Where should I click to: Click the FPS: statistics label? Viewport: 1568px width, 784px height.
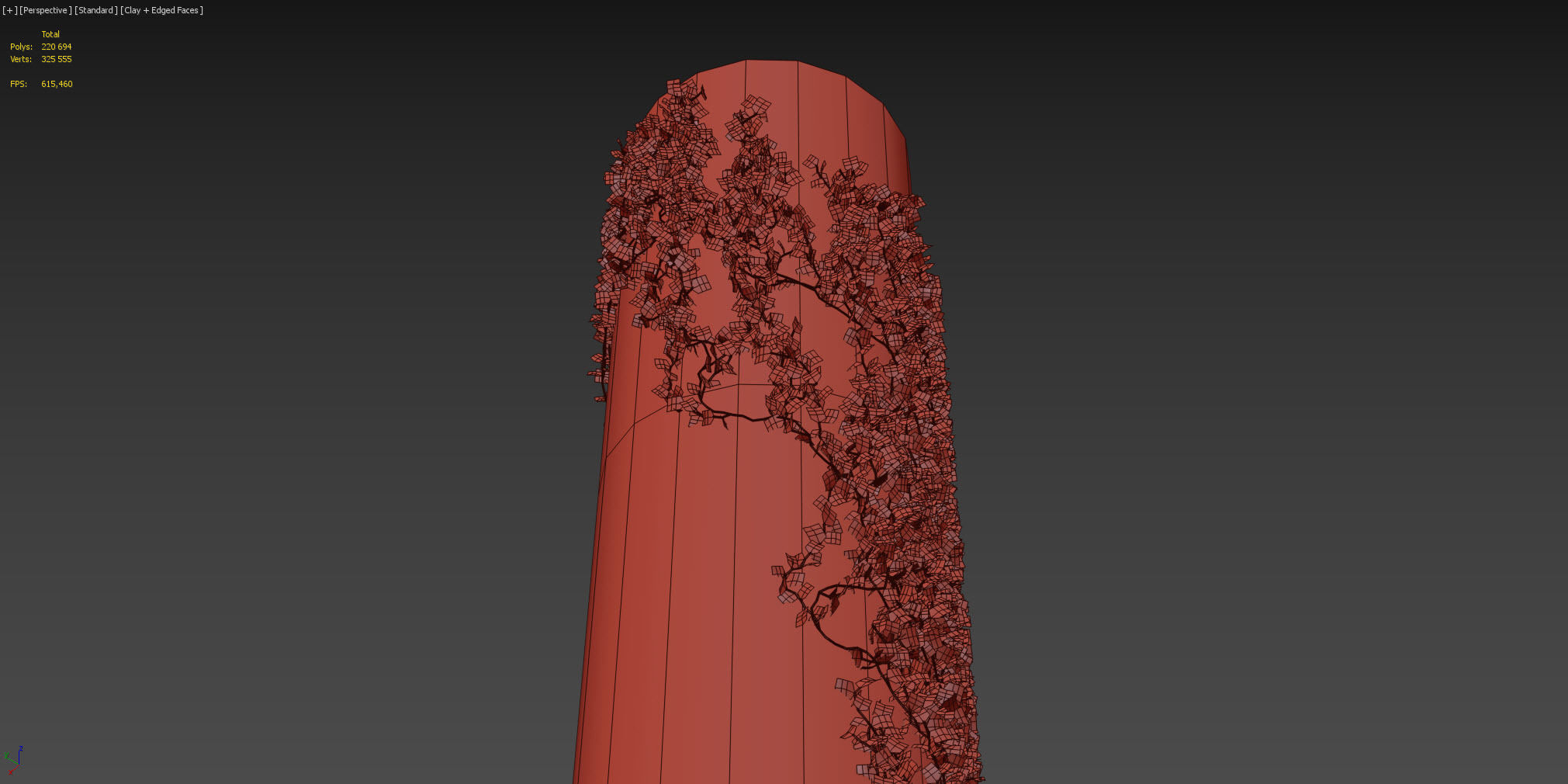tap(19, 84)
